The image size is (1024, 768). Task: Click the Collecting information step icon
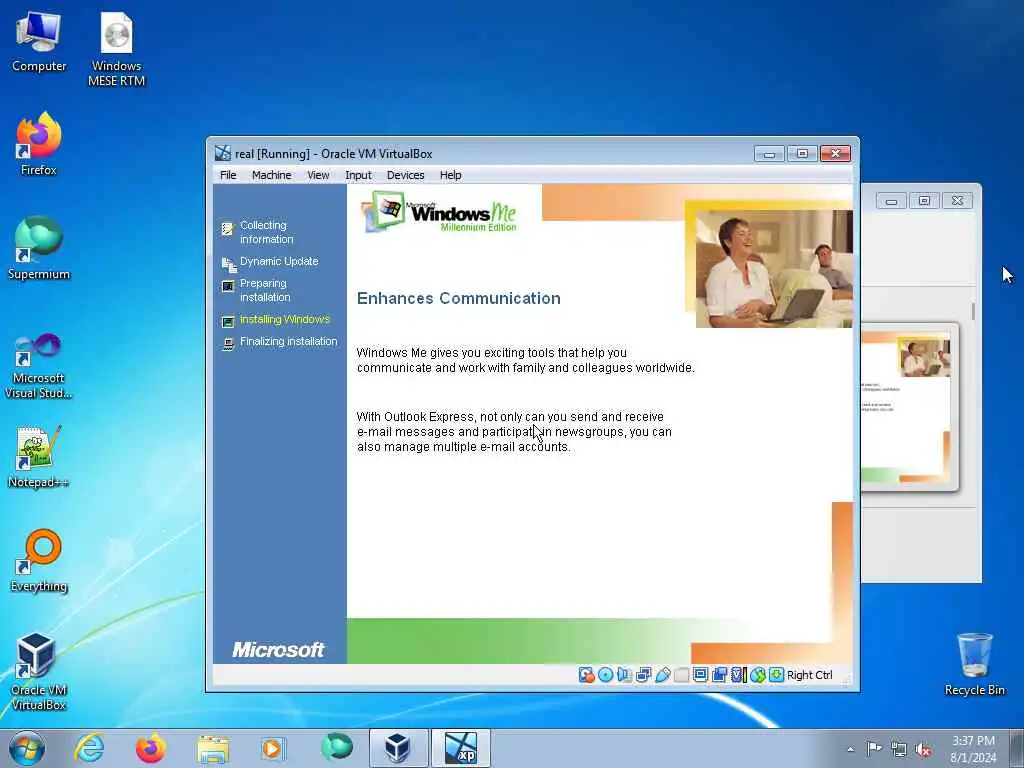pos(227,229)
